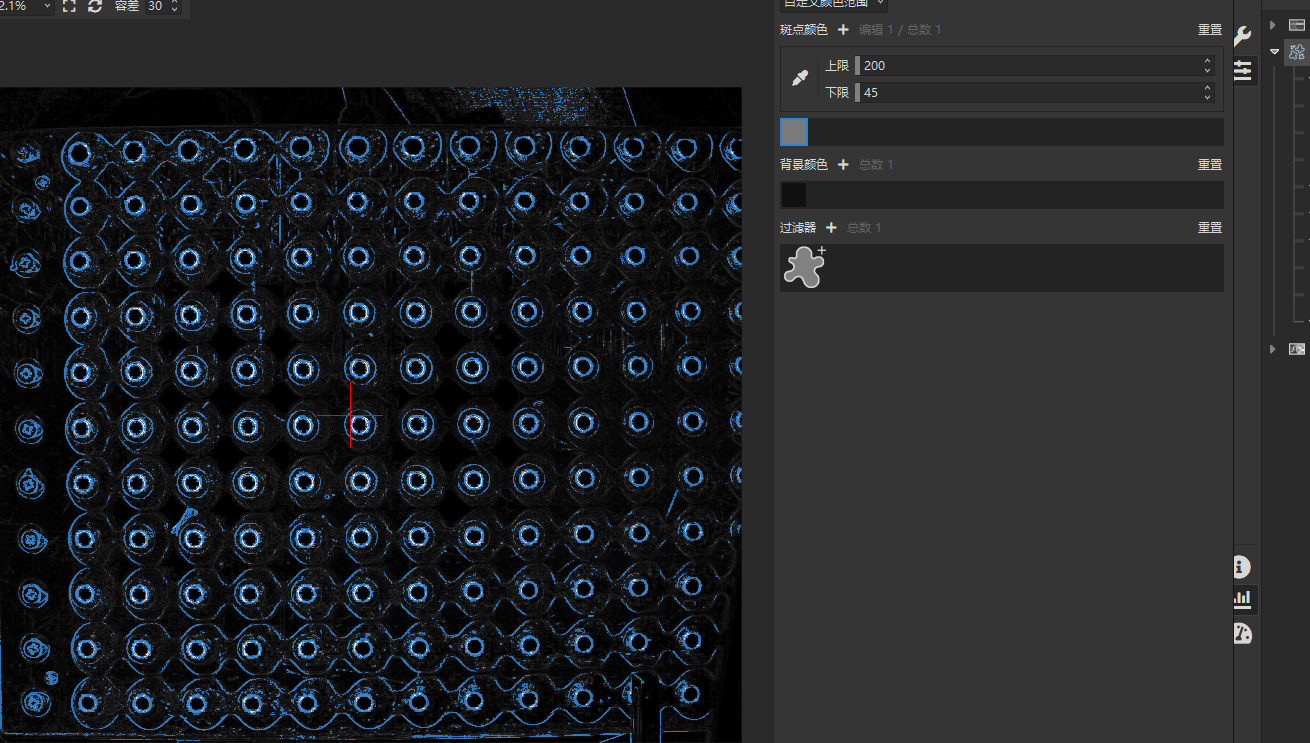
Task: Select the blob analysis node in the tree
Action: 1297,52
